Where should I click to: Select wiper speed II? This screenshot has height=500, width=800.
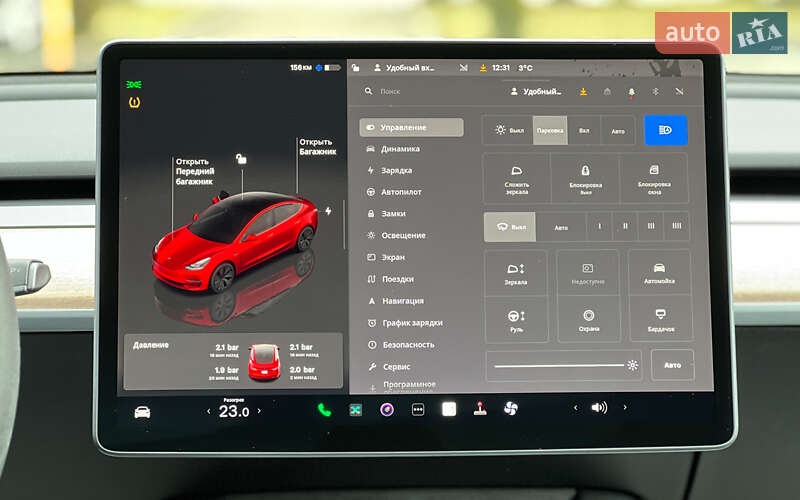tap(625, 226)
